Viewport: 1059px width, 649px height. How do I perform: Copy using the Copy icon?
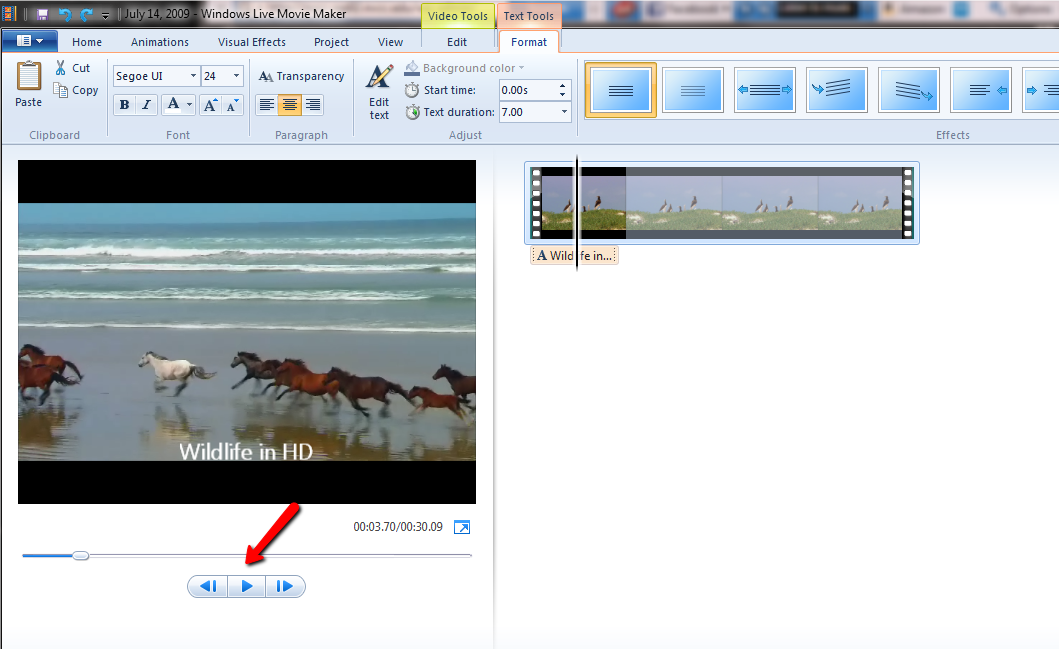(x=61, y=90)
